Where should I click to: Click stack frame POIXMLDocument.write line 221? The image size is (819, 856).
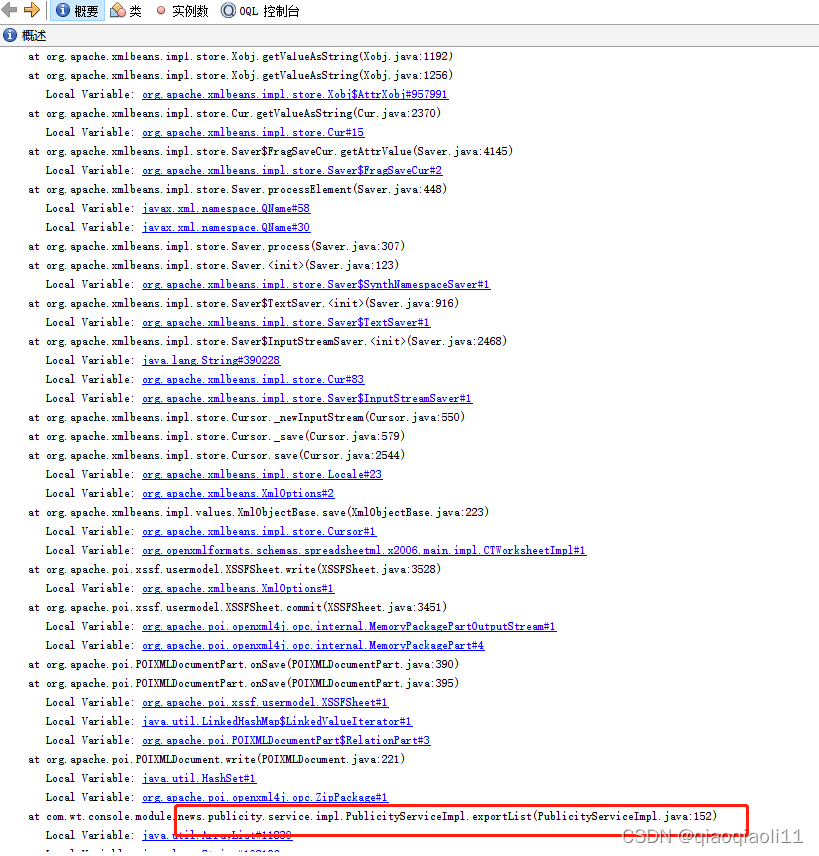point(216,759)
